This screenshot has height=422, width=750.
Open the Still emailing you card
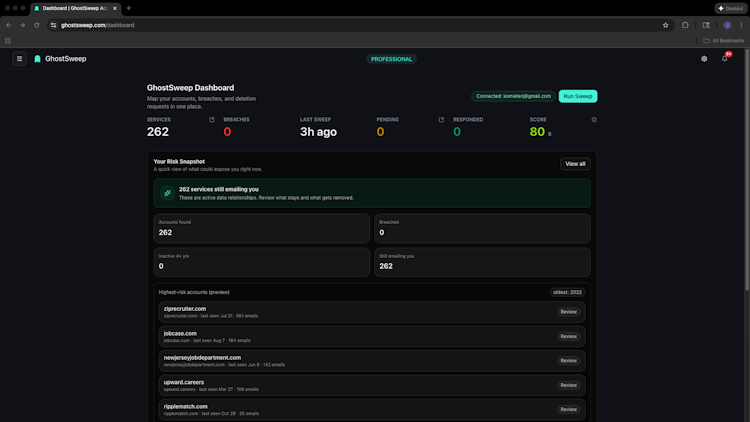click(482, 262)
